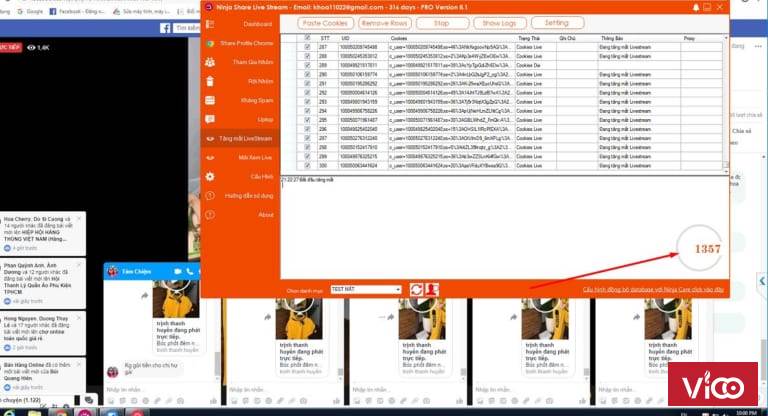Open the Phan Quỳnh Anh notification
768x416 pixels.
click(x=42, y=283)
